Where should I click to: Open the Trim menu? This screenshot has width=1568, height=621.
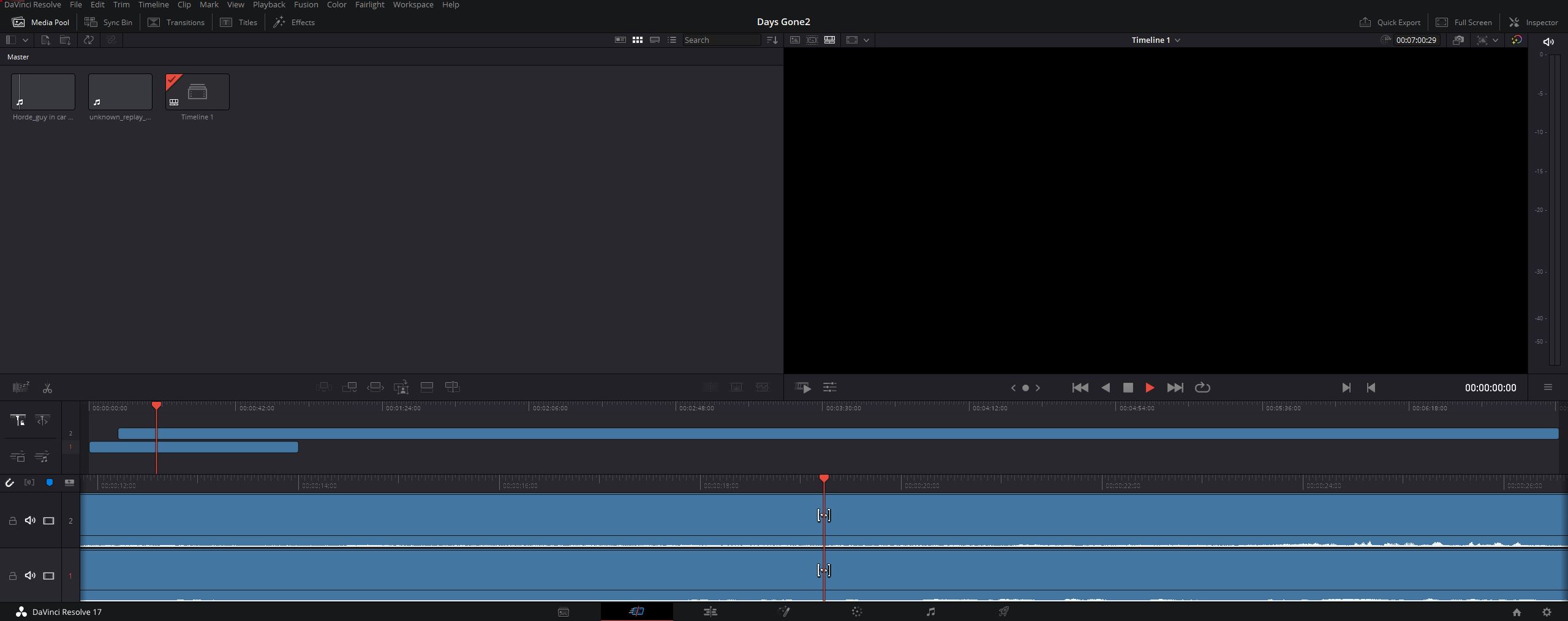click(121, 4)
